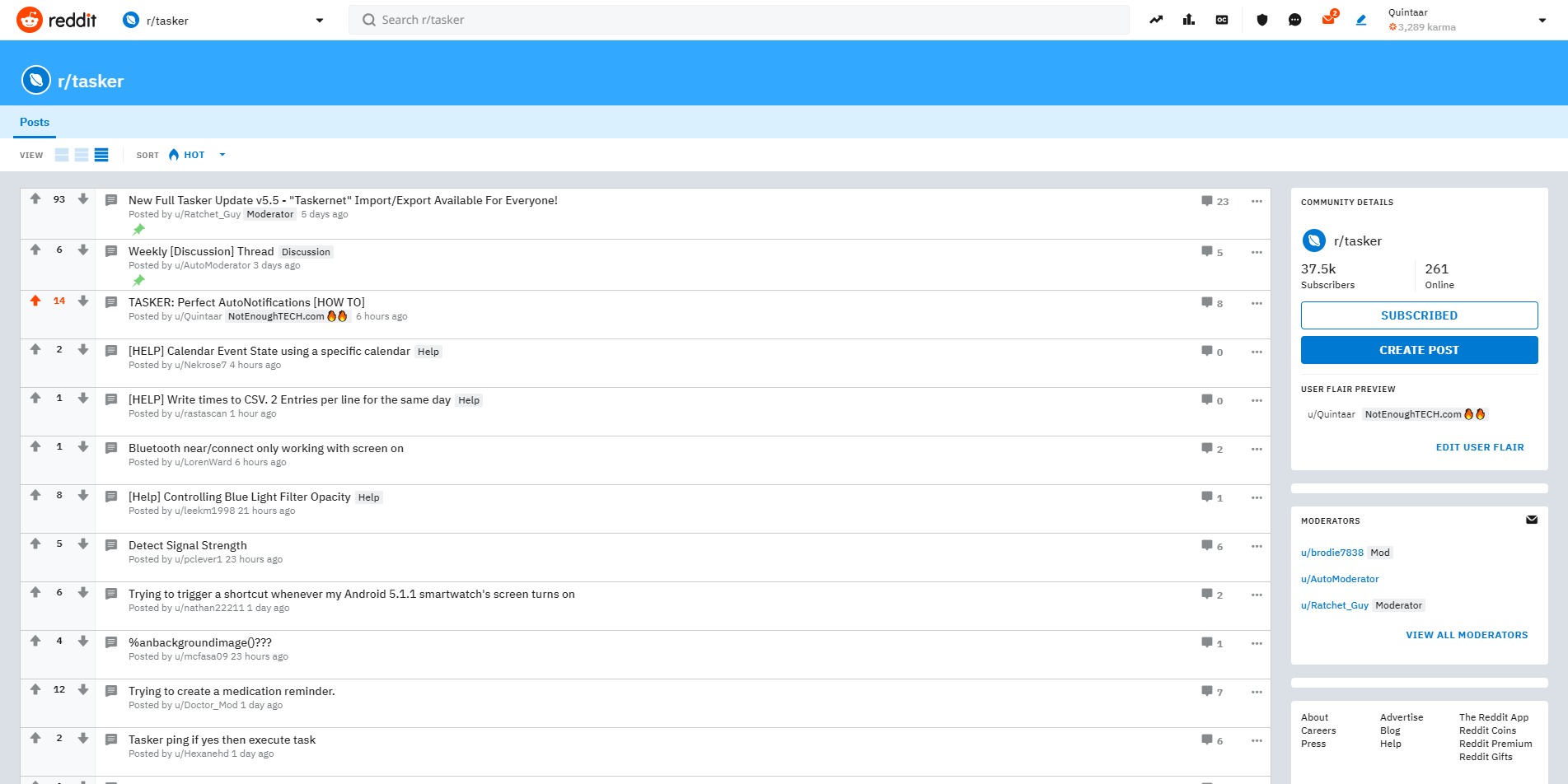Open the Original Content (OC) icon
This screenshot has width=1568, height=784.
pyautogui.click(x=1222, y=19)
